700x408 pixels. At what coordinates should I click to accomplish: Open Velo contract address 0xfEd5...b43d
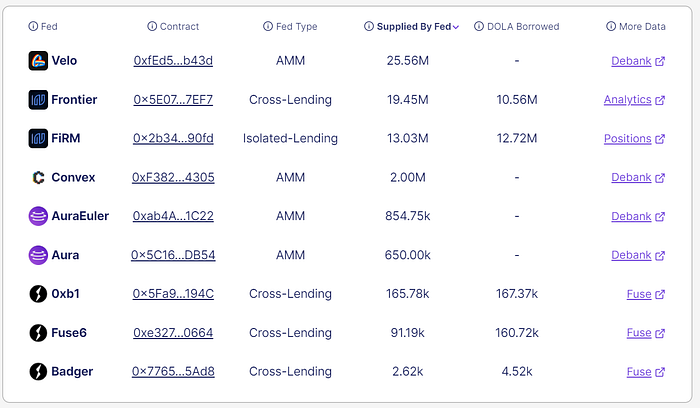point(173,61)
